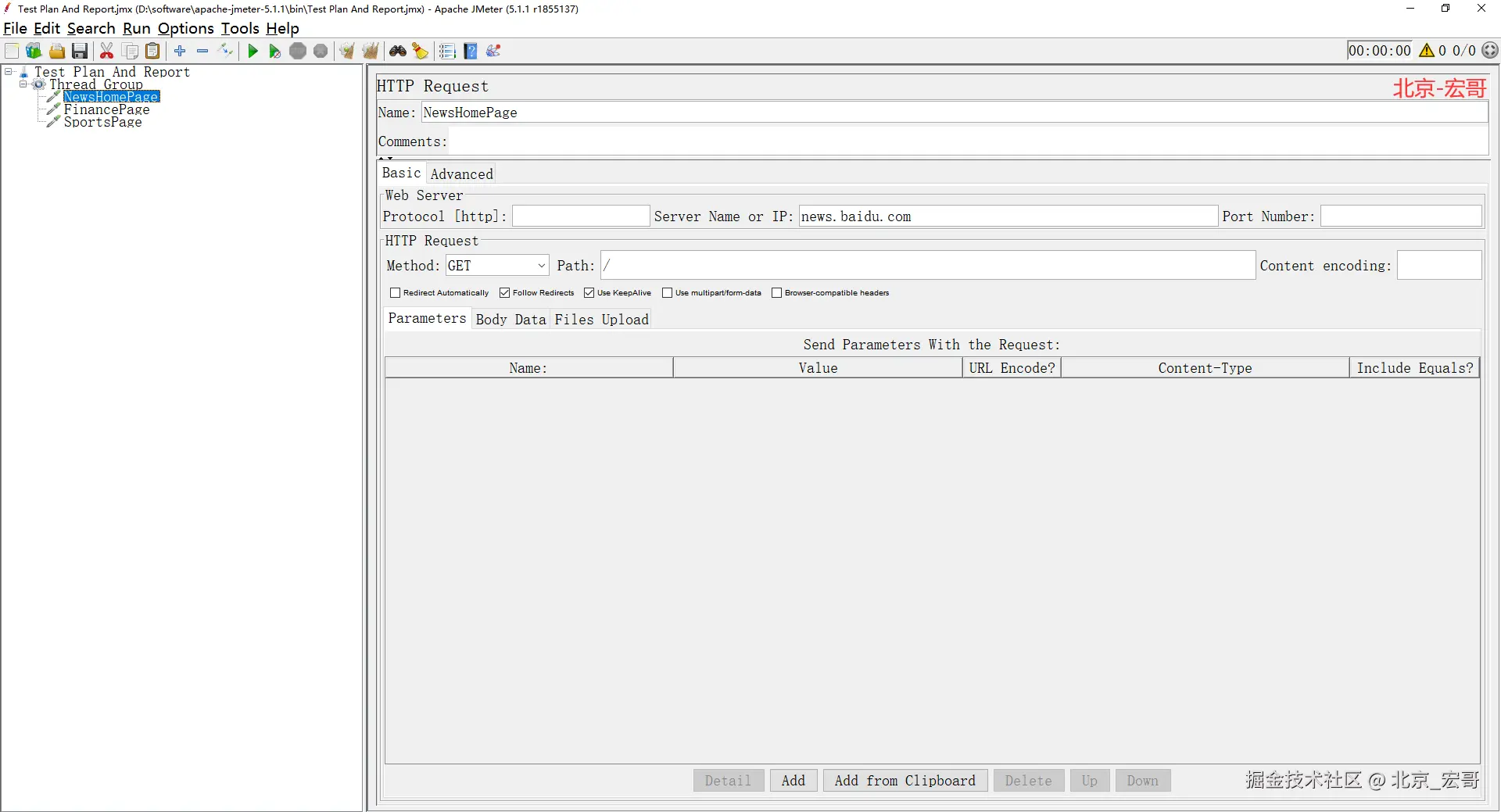Open Search with binoculars icon
This screenshot has width=1501, height=812.
(398, 51)
